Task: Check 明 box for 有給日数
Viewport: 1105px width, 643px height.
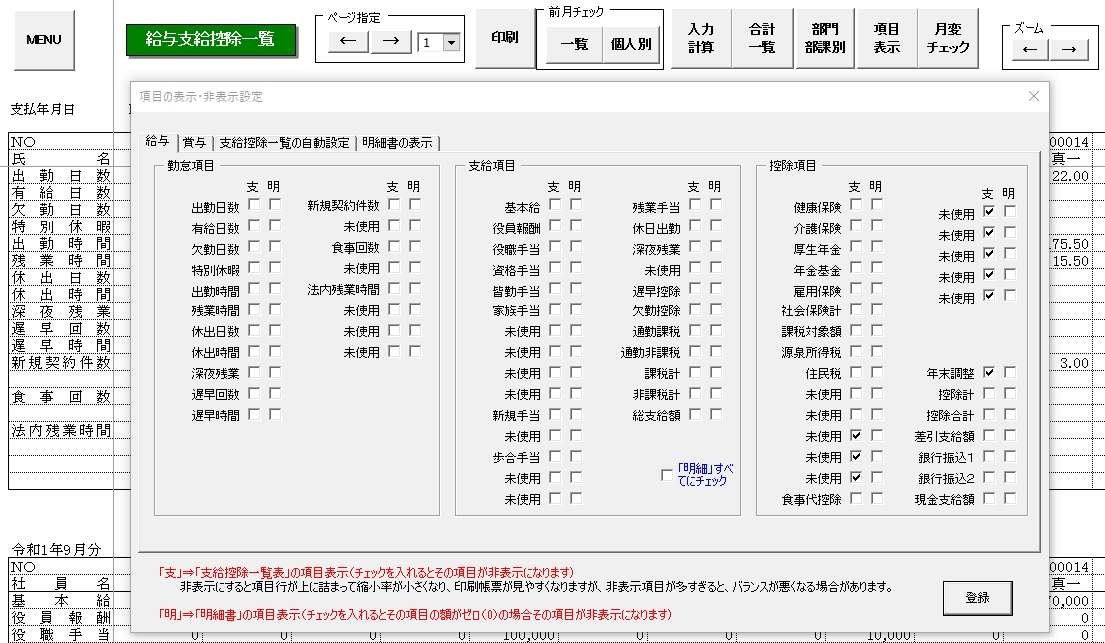Action: click(275, 226)
